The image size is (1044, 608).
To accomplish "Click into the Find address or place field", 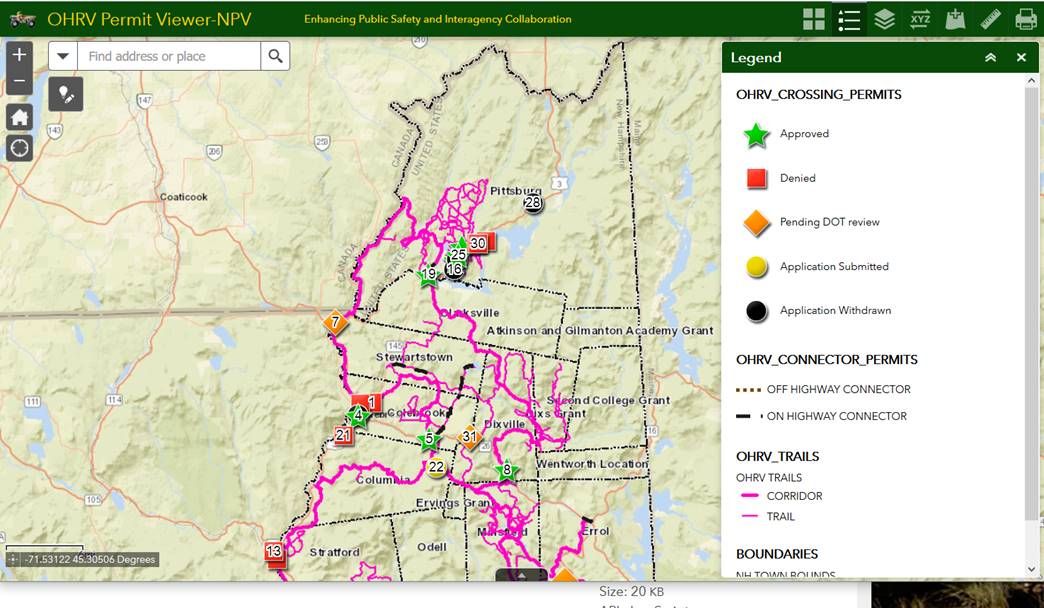I will [x=168, y=56].
